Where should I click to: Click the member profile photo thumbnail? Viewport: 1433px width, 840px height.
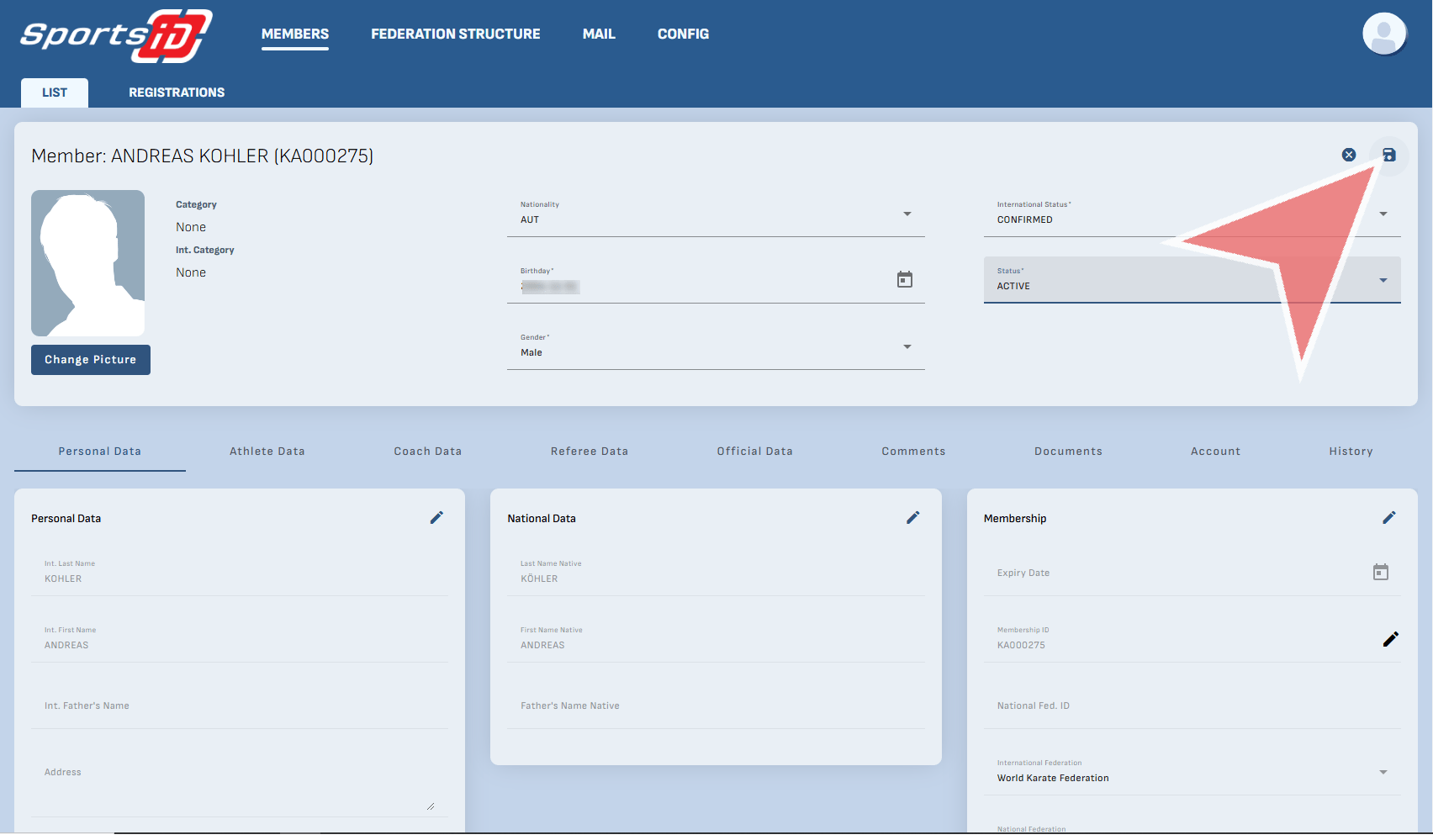click(x=88, y=263)
